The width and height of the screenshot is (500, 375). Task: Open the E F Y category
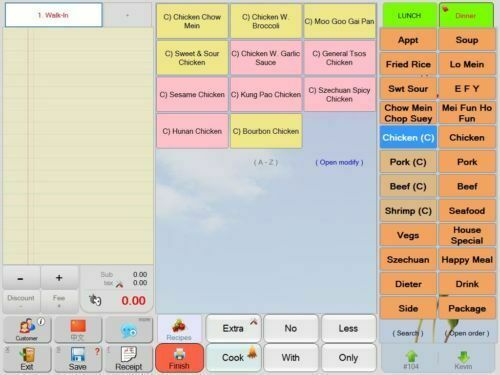coord(467,89)
